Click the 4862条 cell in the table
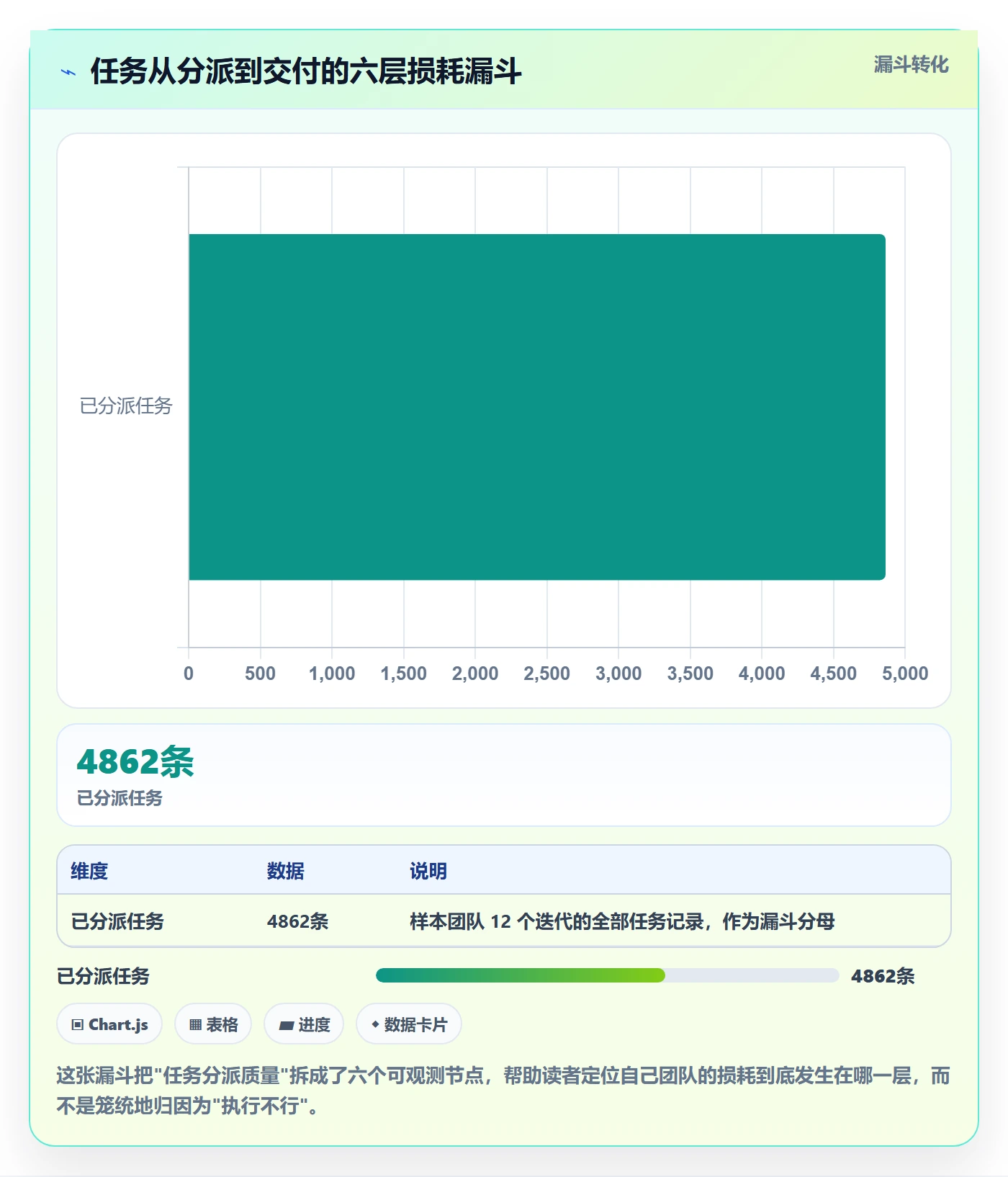This screenshot has height=1177, width=1008. pyautogui.click(x=297, y=921)
